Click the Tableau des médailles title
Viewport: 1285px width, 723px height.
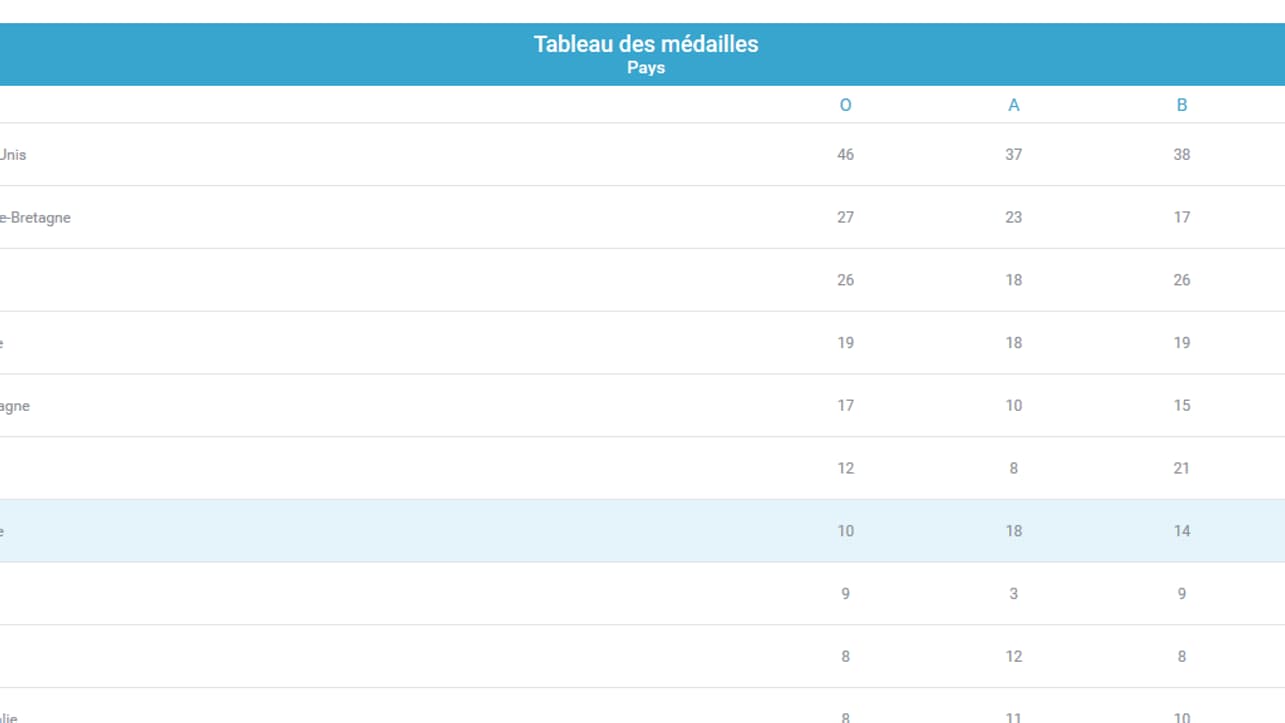[646, 44]
